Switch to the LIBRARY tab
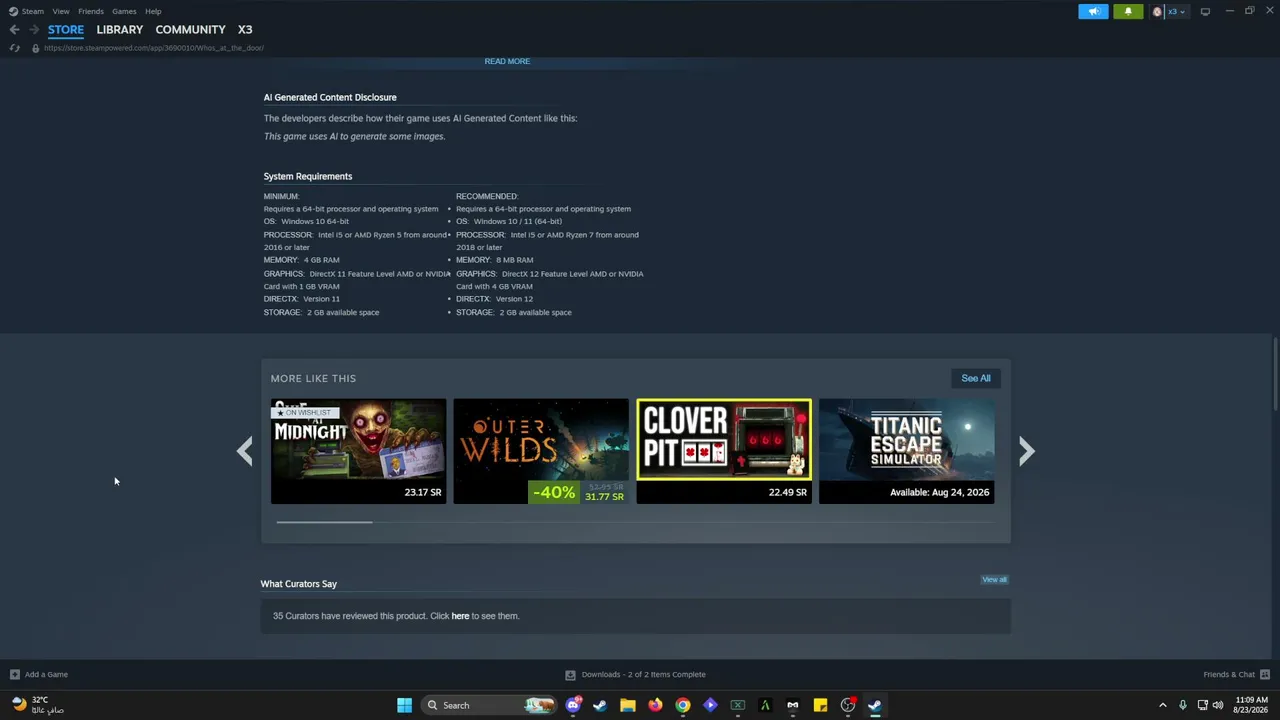 120,30
